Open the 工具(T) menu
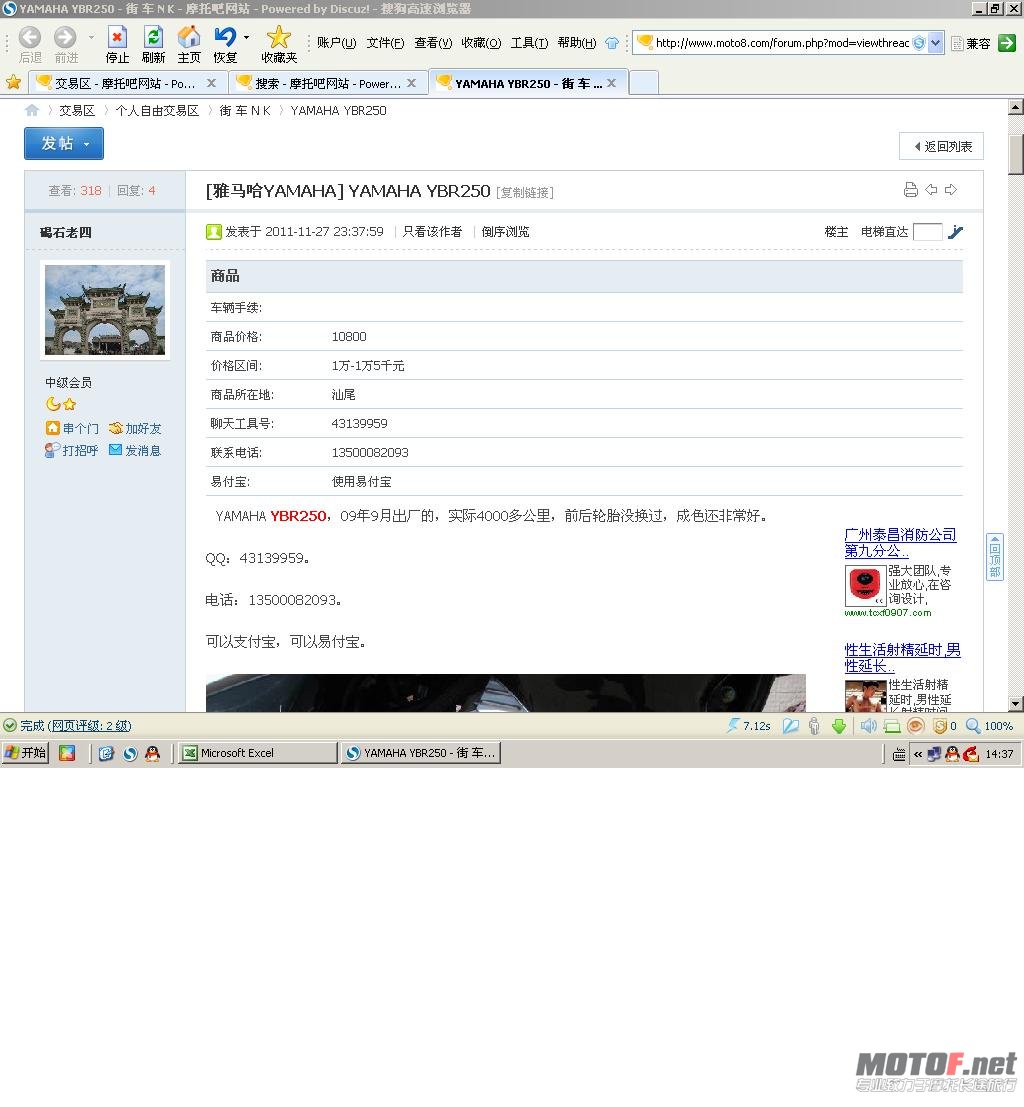This screenshot has height=1107, width=1024. coord(529,43)
